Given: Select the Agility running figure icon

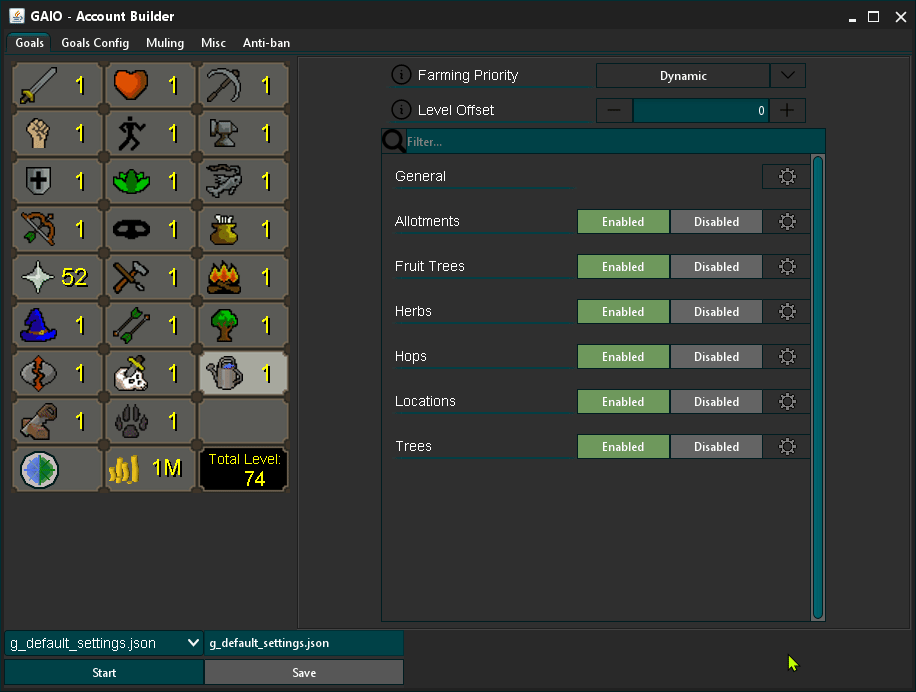Looking at the screenshot, I should coord(131,134).
